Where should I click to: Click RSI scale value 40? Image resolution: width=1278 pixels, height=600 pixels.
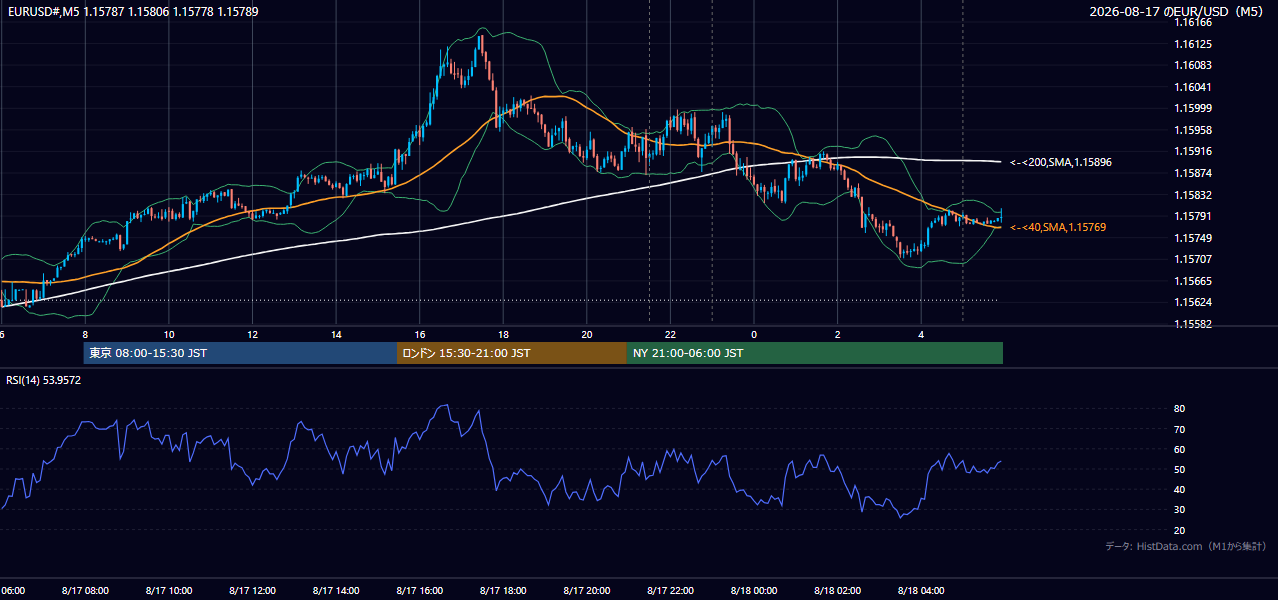(x=1179, y=489)
